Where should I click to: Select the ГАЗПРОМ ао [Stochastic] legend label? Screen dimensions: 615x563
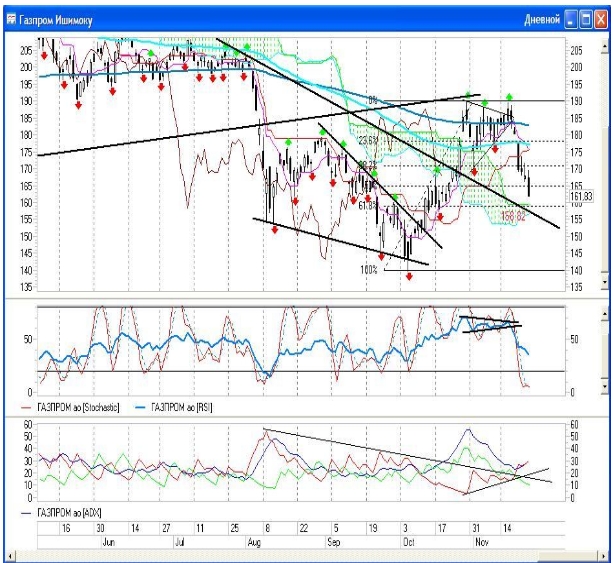coord(78,408)
